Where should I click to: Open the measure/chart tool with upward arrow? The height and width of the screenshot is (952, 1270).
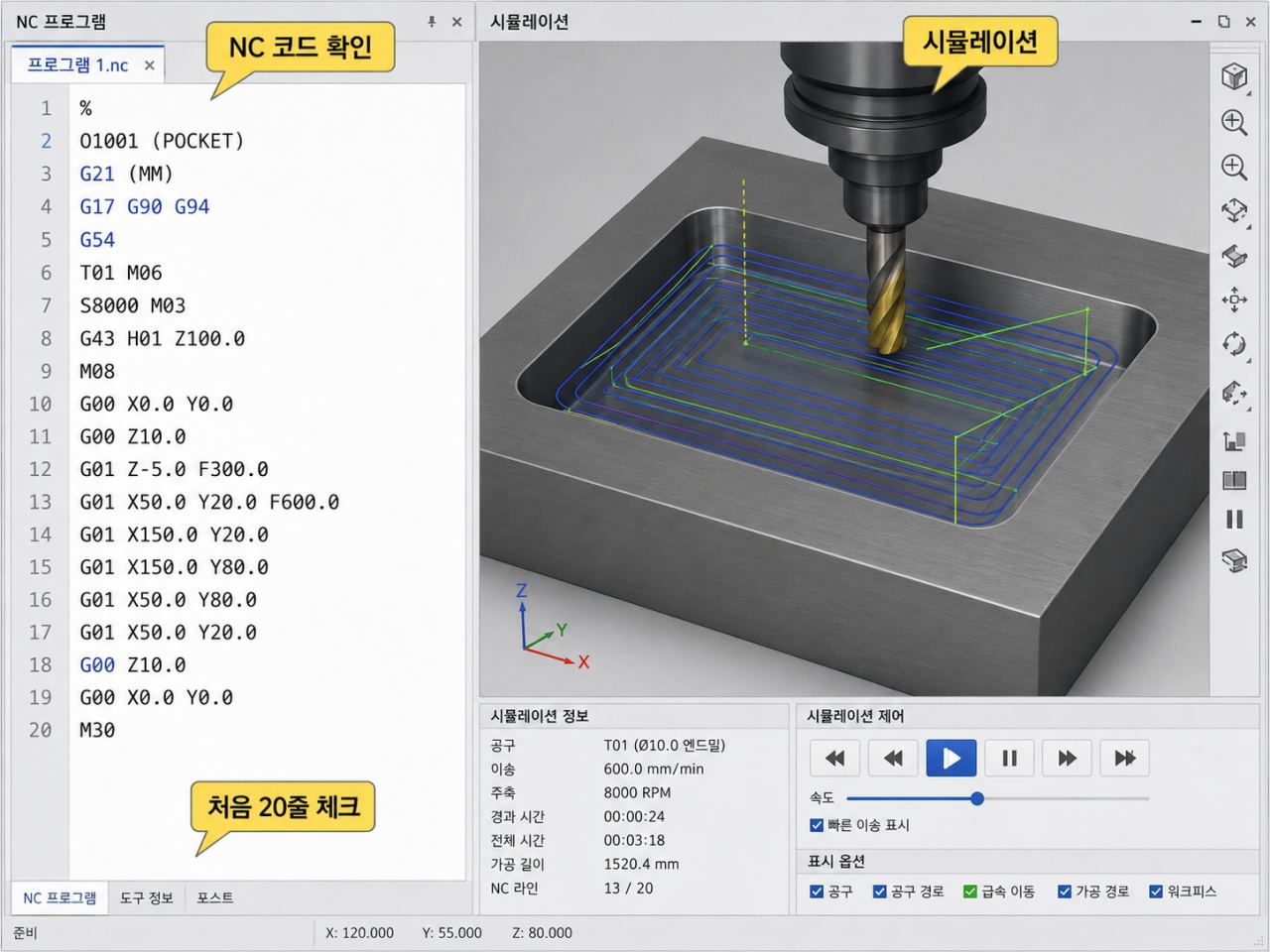click(x=1233, y=440)
